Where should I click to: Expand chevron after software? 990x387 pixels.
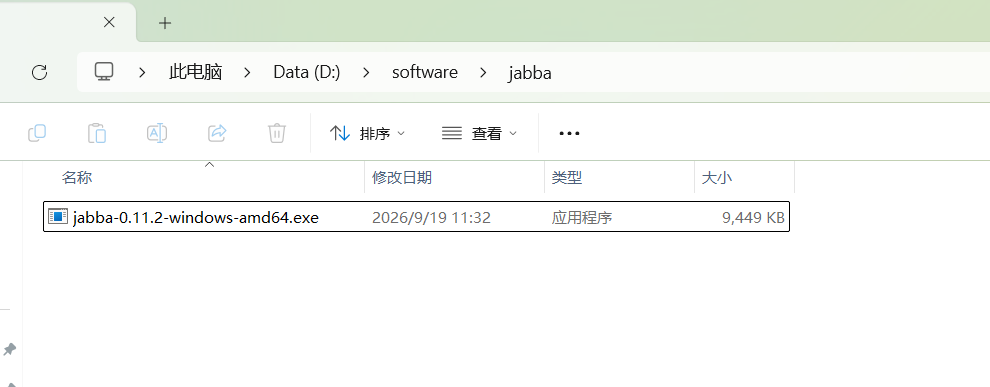[x=483, y=72]
